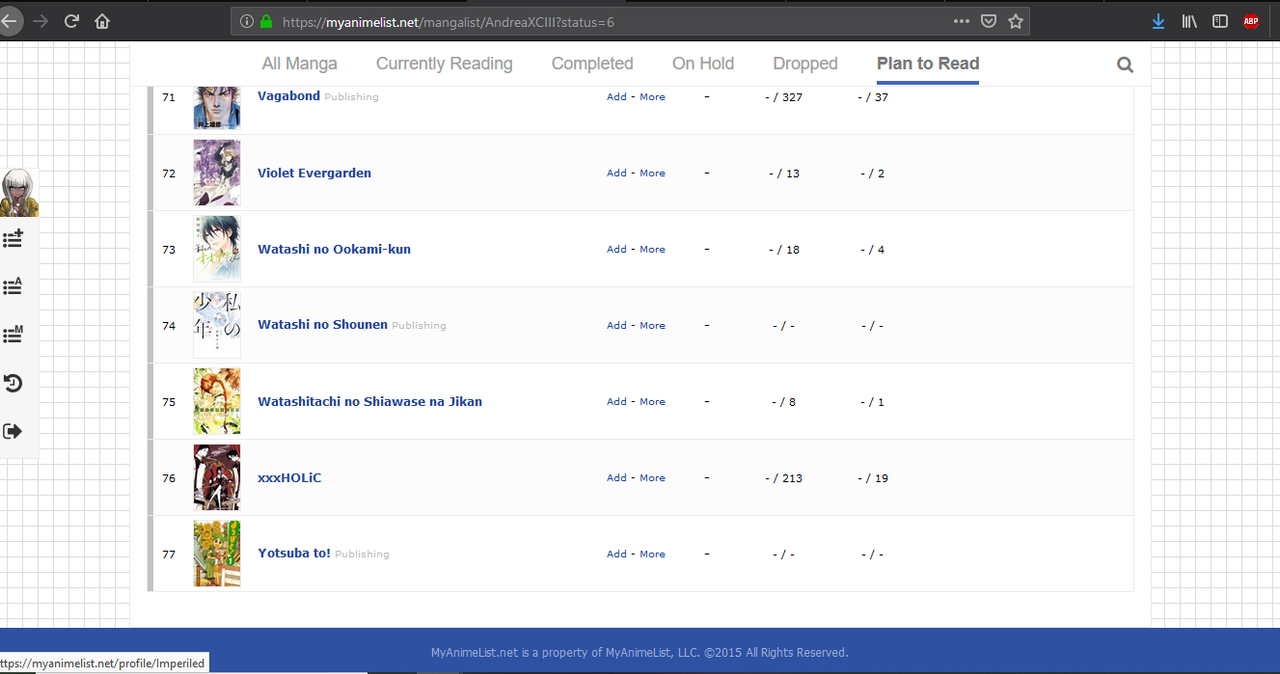Click the green padlock security icon

[266, 21]
